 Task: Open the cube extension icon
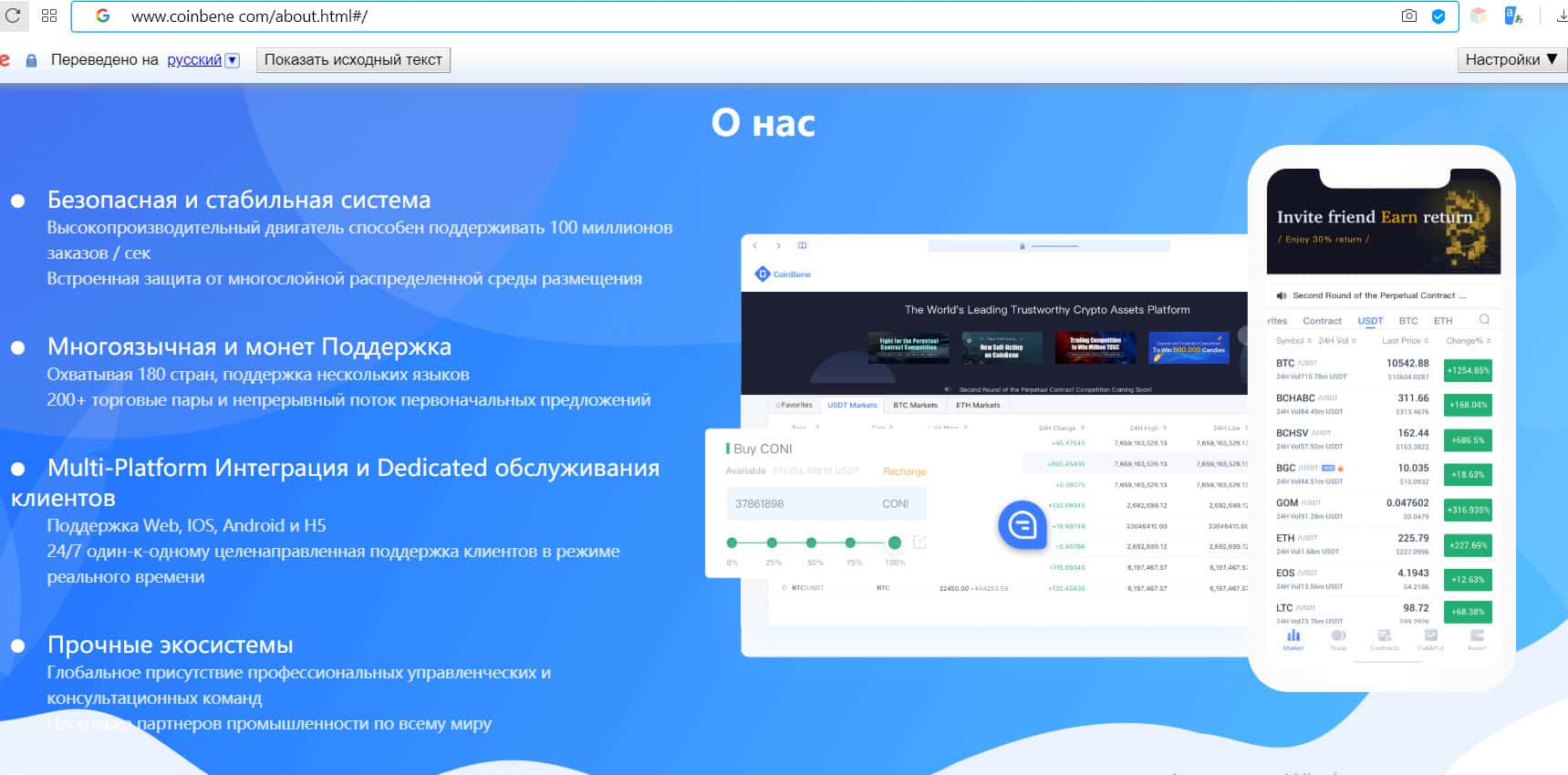coord(1479,15)
